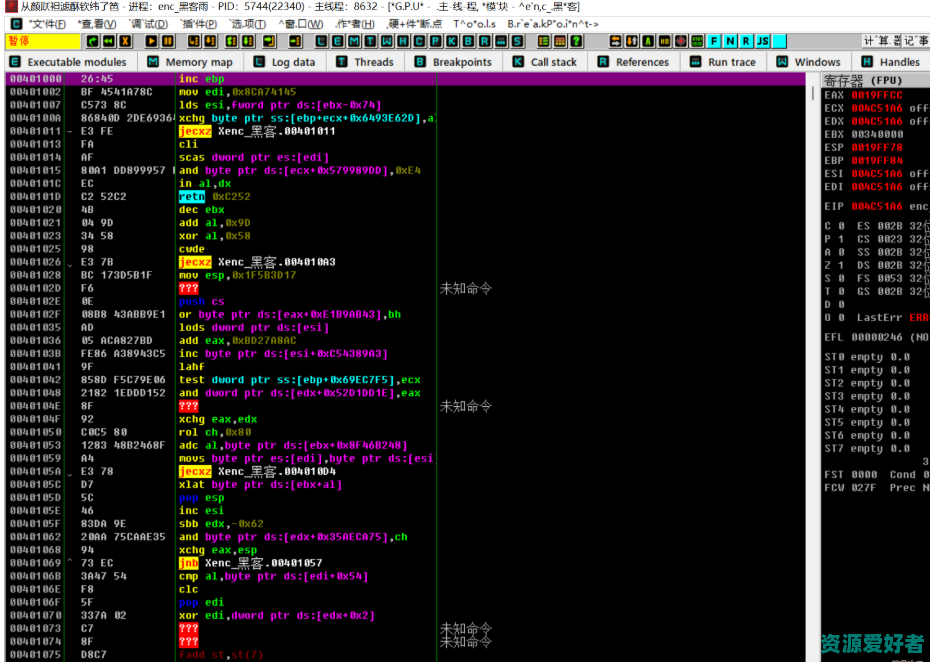Open Memory map via the M toolbar icon

[352, 40]
